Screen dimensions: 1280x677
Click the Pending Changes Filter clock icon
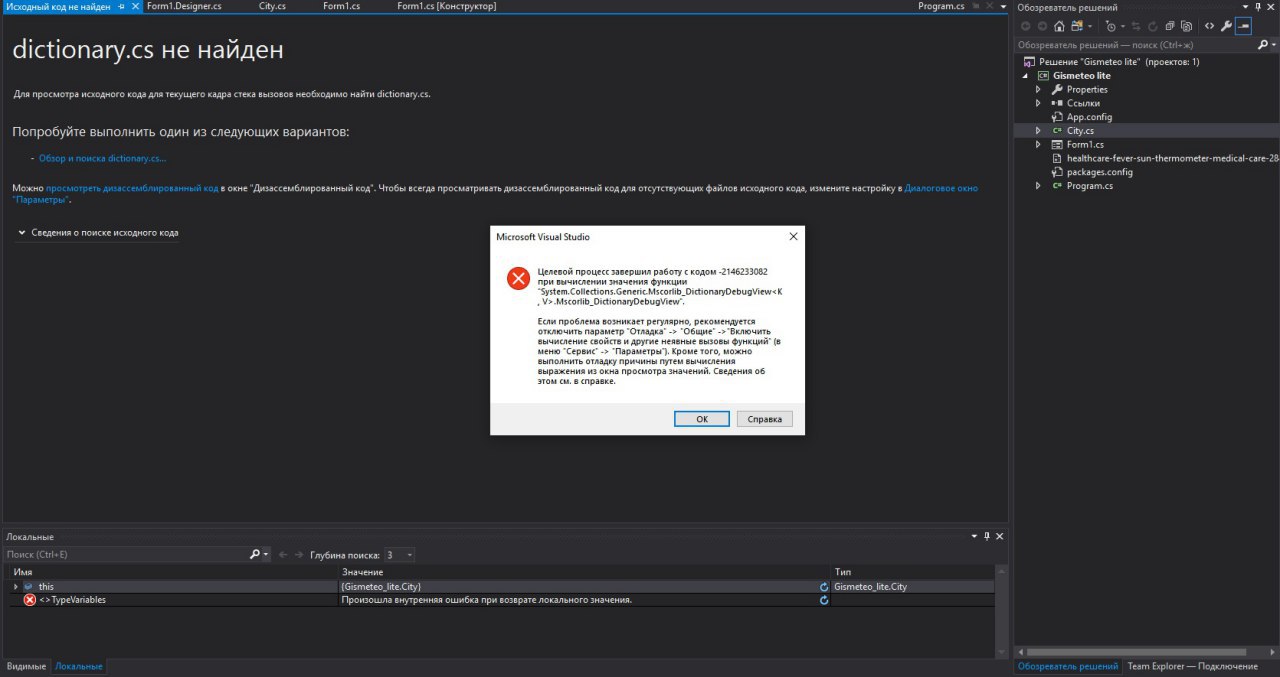[x=1111, y=26]
